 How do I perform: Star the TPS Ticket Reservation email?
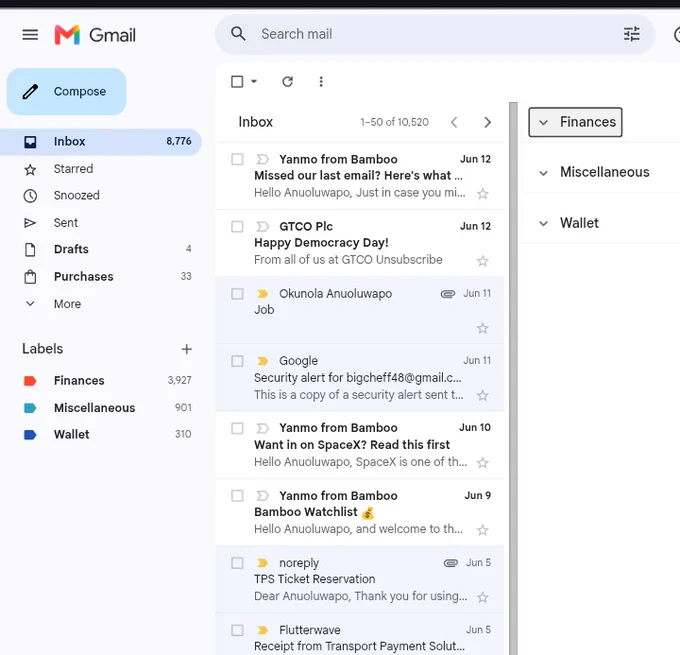click(483, 597)
